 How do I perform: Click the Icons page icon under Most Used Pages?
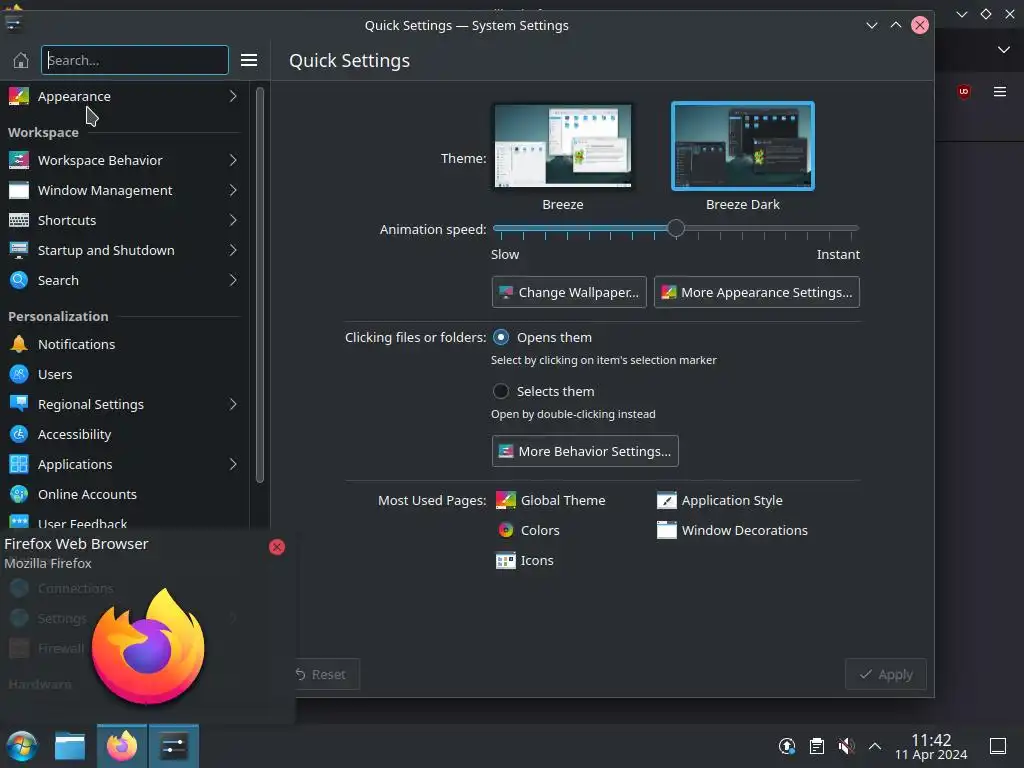tap(505, 560)
